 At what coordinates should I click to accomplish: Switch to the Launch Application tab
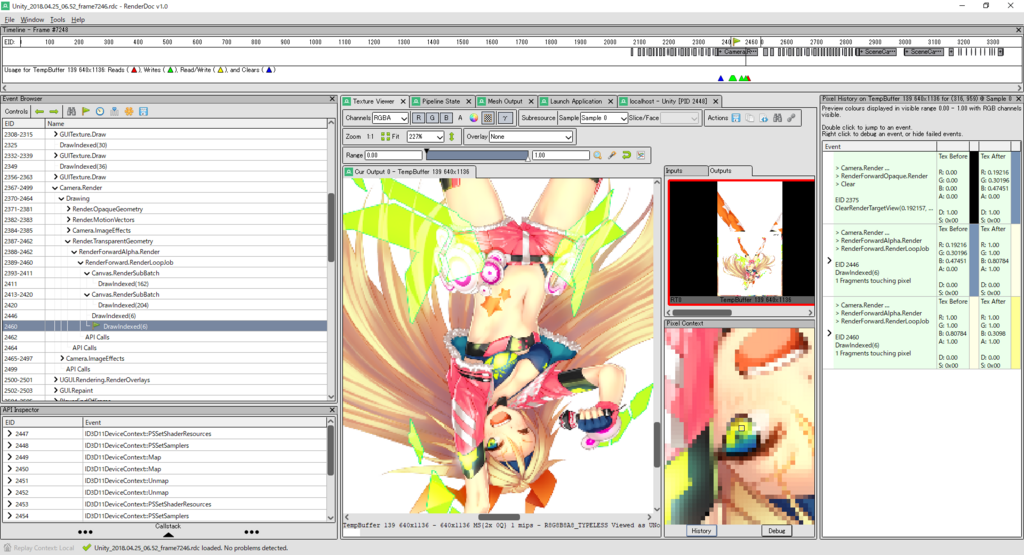(x=575, y=102)
